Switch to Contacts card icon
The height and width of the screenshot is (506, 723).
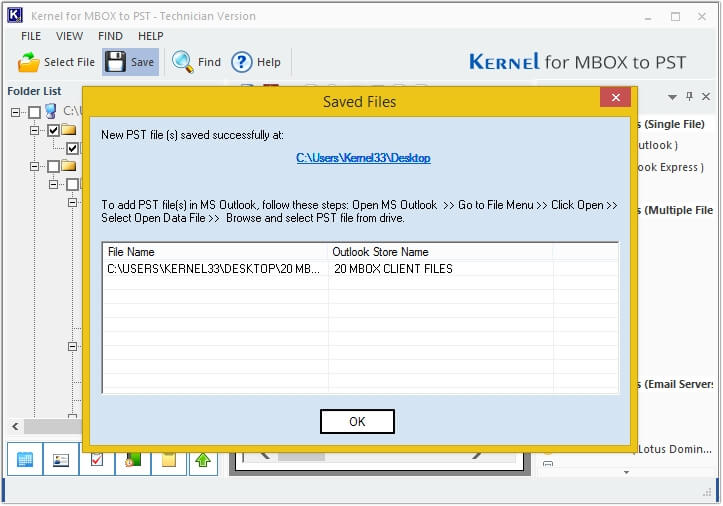pos(61,459)
